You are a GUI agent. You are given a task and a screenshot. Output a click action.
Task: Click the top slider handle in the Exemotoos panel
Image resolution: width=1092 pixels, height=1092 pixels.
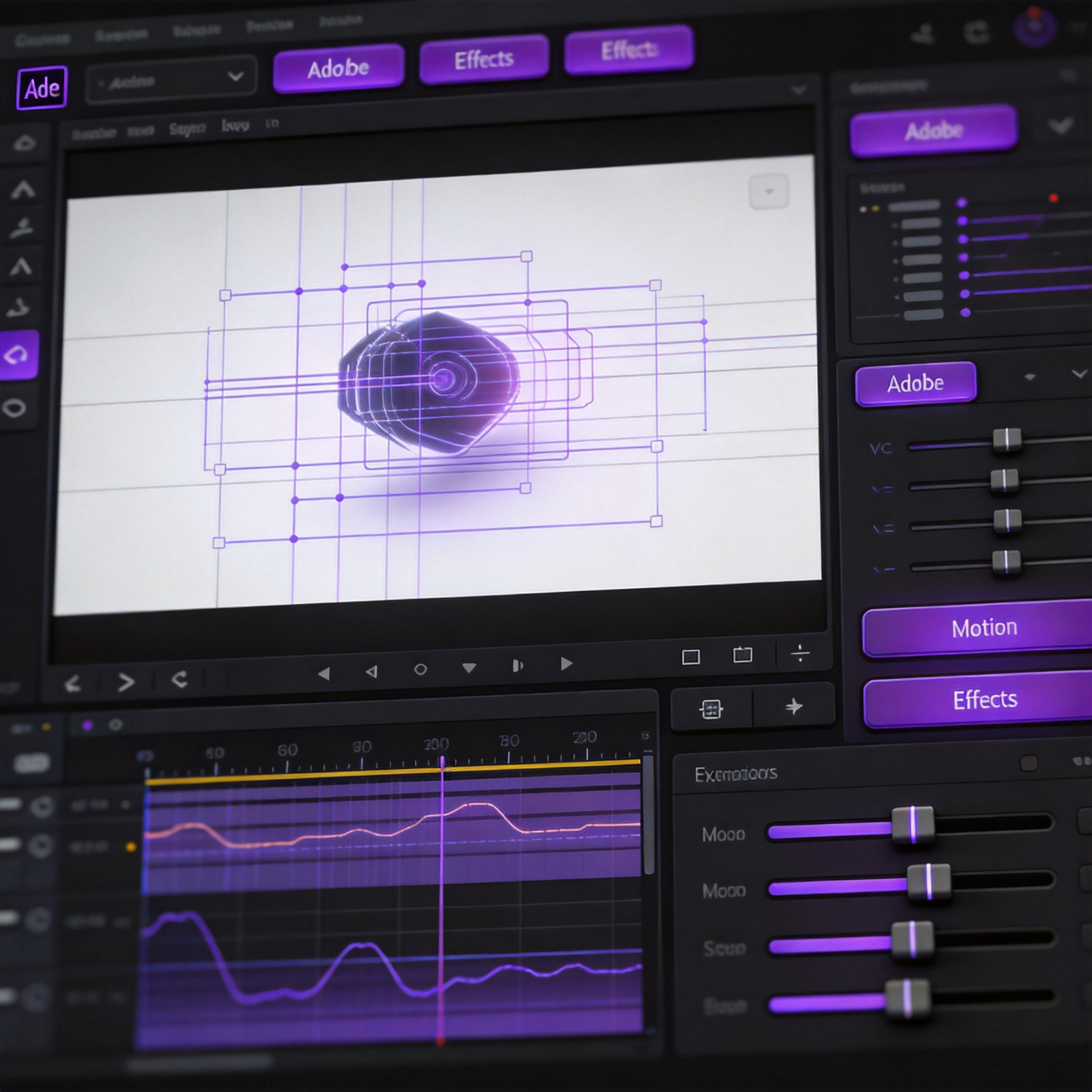tap(913, 826)
